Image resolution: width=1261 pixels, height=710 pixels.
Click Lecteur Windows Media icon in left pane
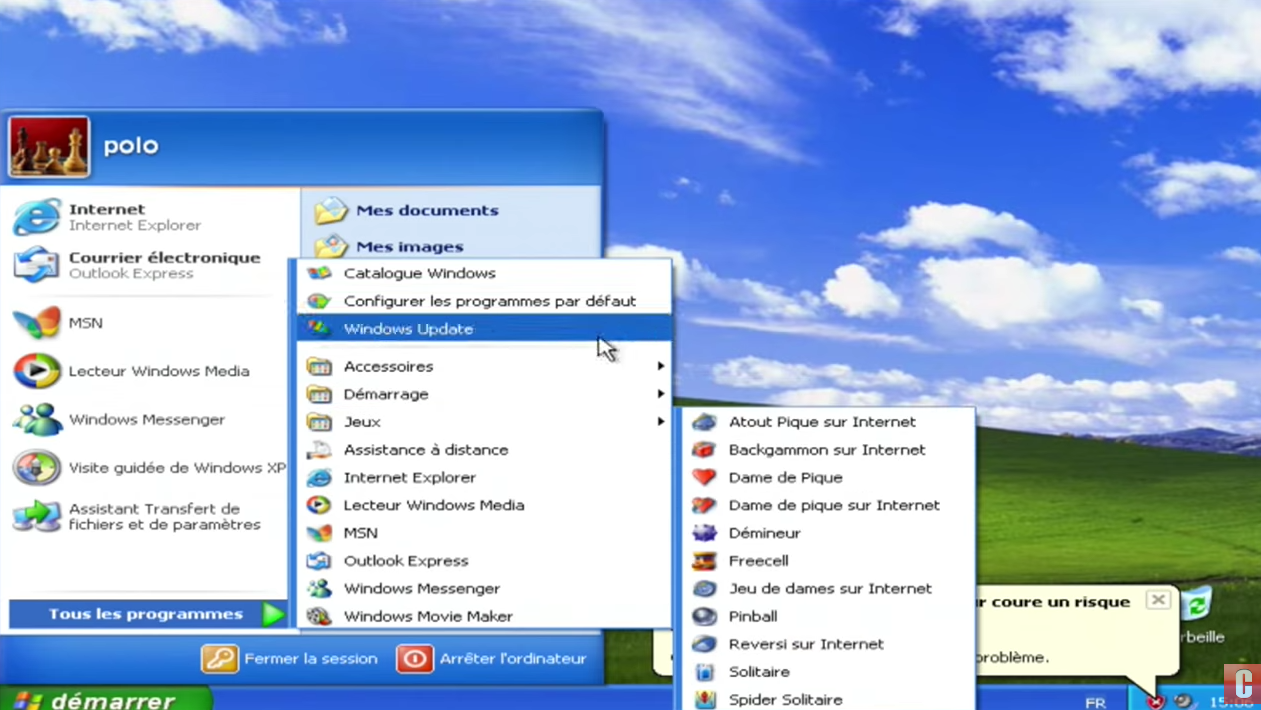pos(37,371)
